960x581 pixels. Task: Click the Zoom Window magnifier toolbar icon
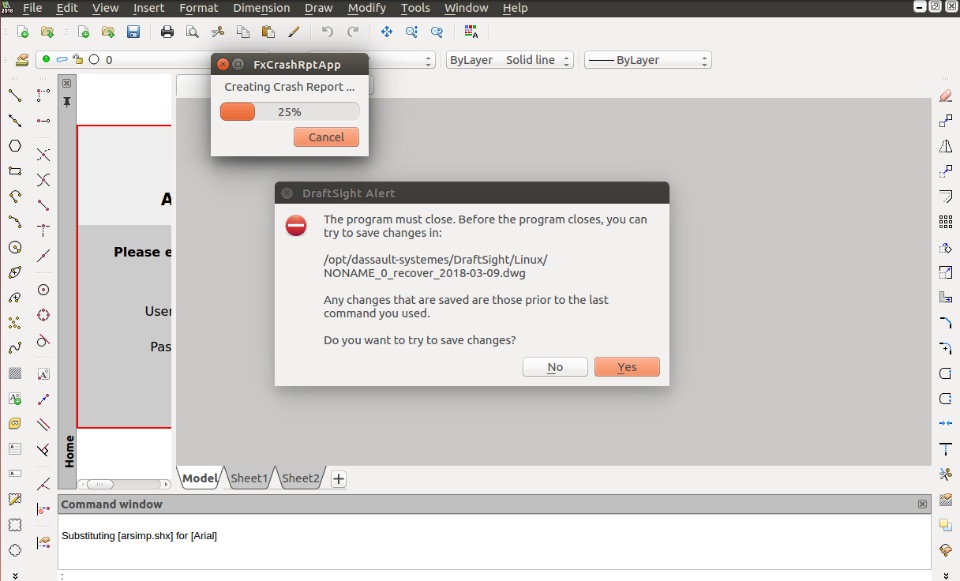(x=411, y=32)
